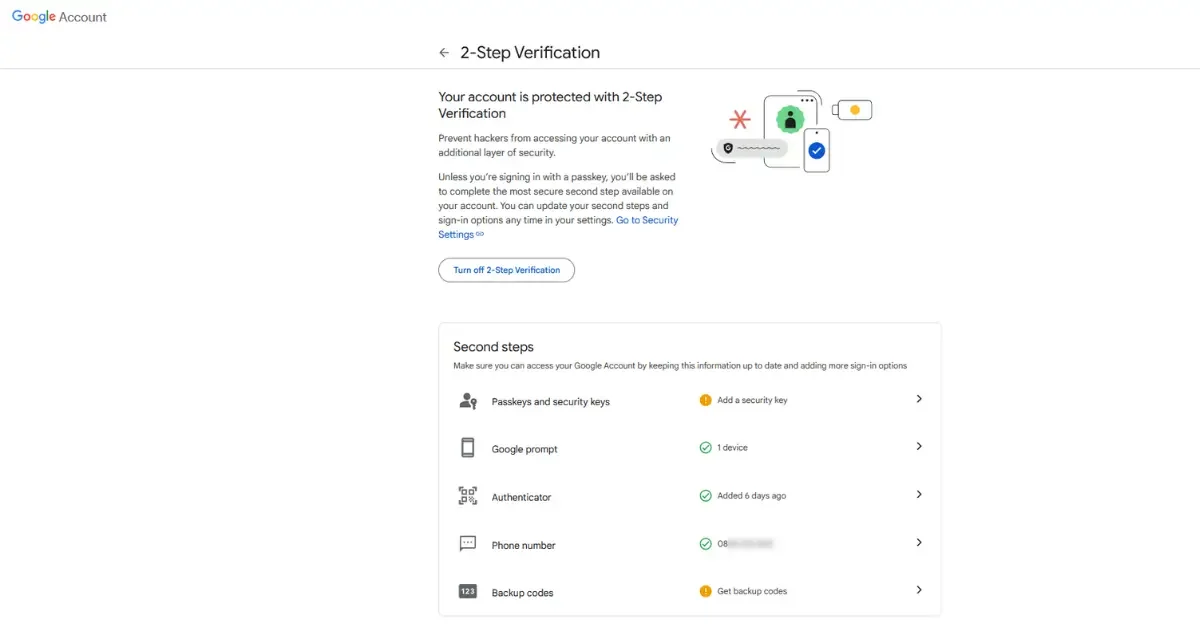Click the Authenticator QR code icon

click(x=468, y=496)
